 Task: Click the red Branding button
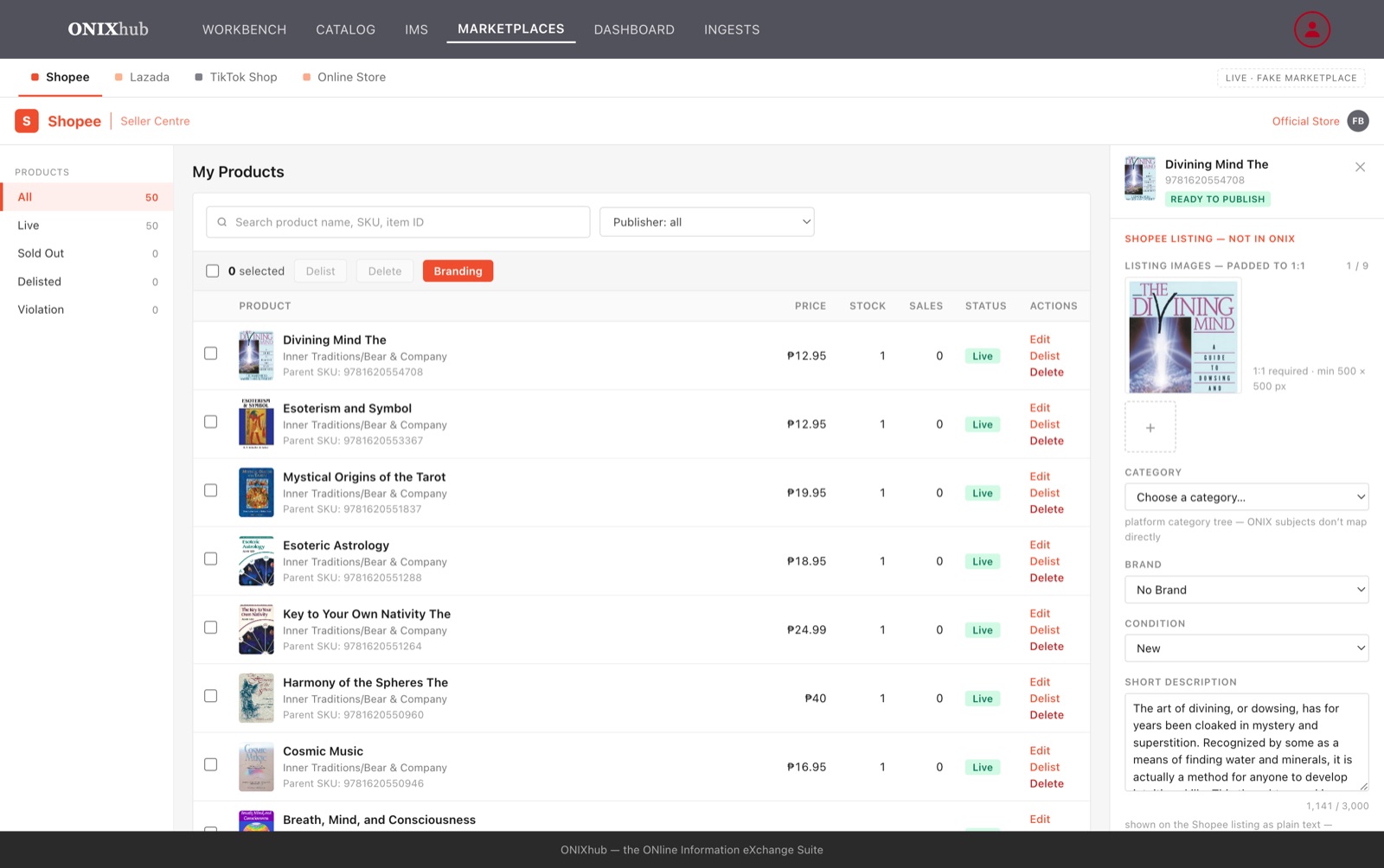(x=458, y=271)
